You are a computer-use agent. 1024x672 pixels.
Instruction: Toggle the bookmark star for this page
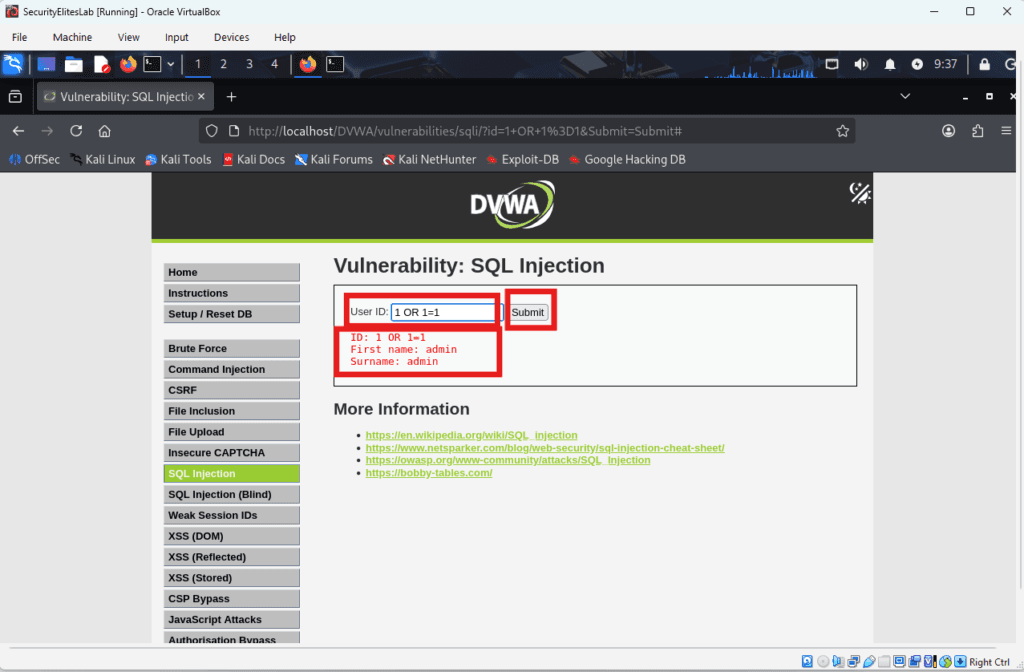tap(843, 130)
